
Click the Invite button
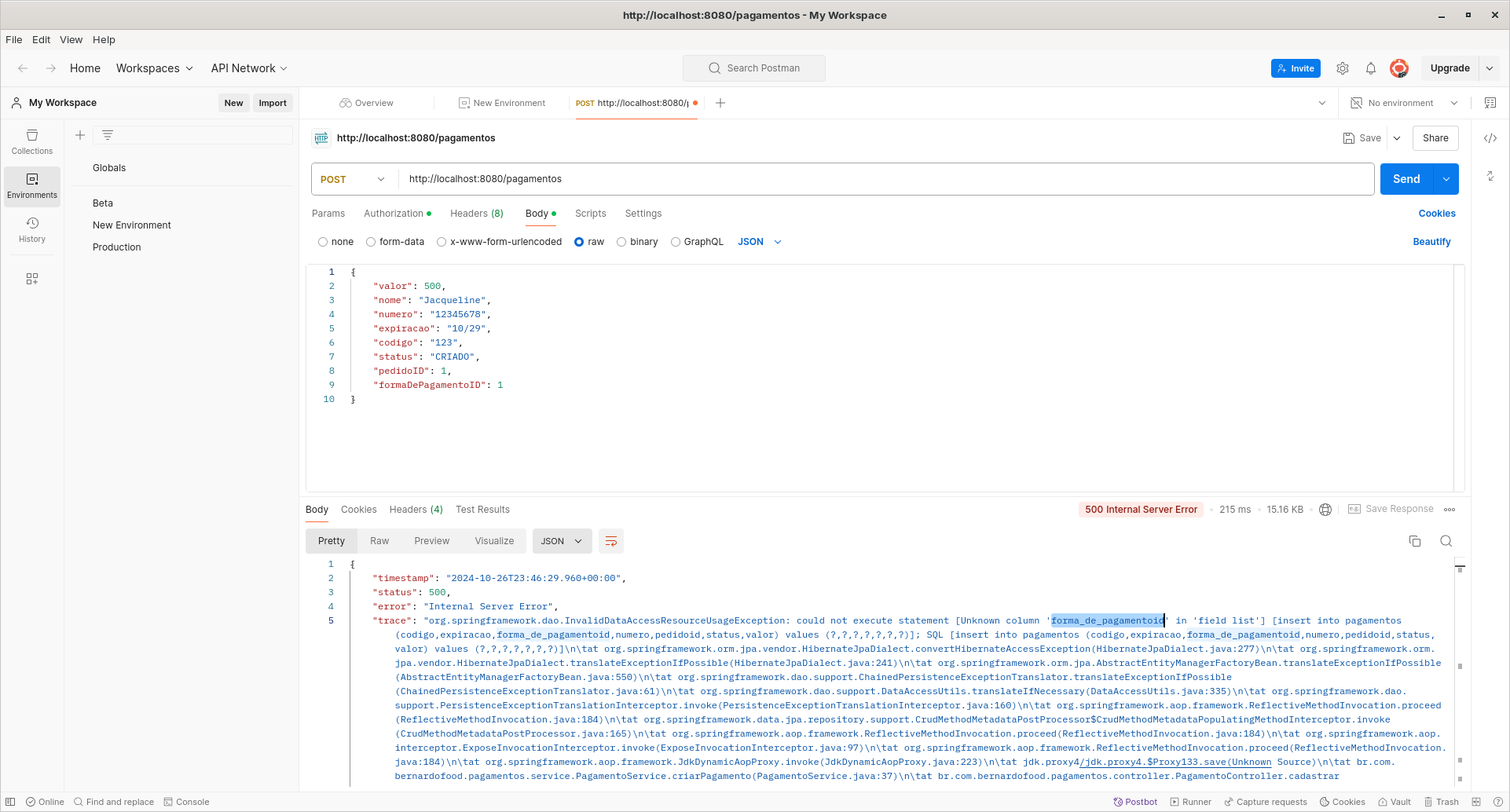pyautogui.click(x=1296, y=68)
